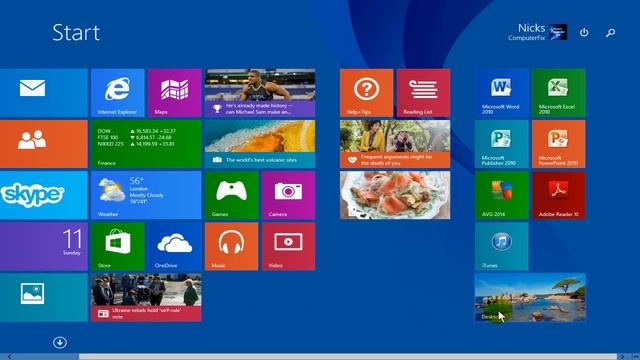Launch the Camera tile
Screen dimensions: 640x360
(x=289, y=195)
